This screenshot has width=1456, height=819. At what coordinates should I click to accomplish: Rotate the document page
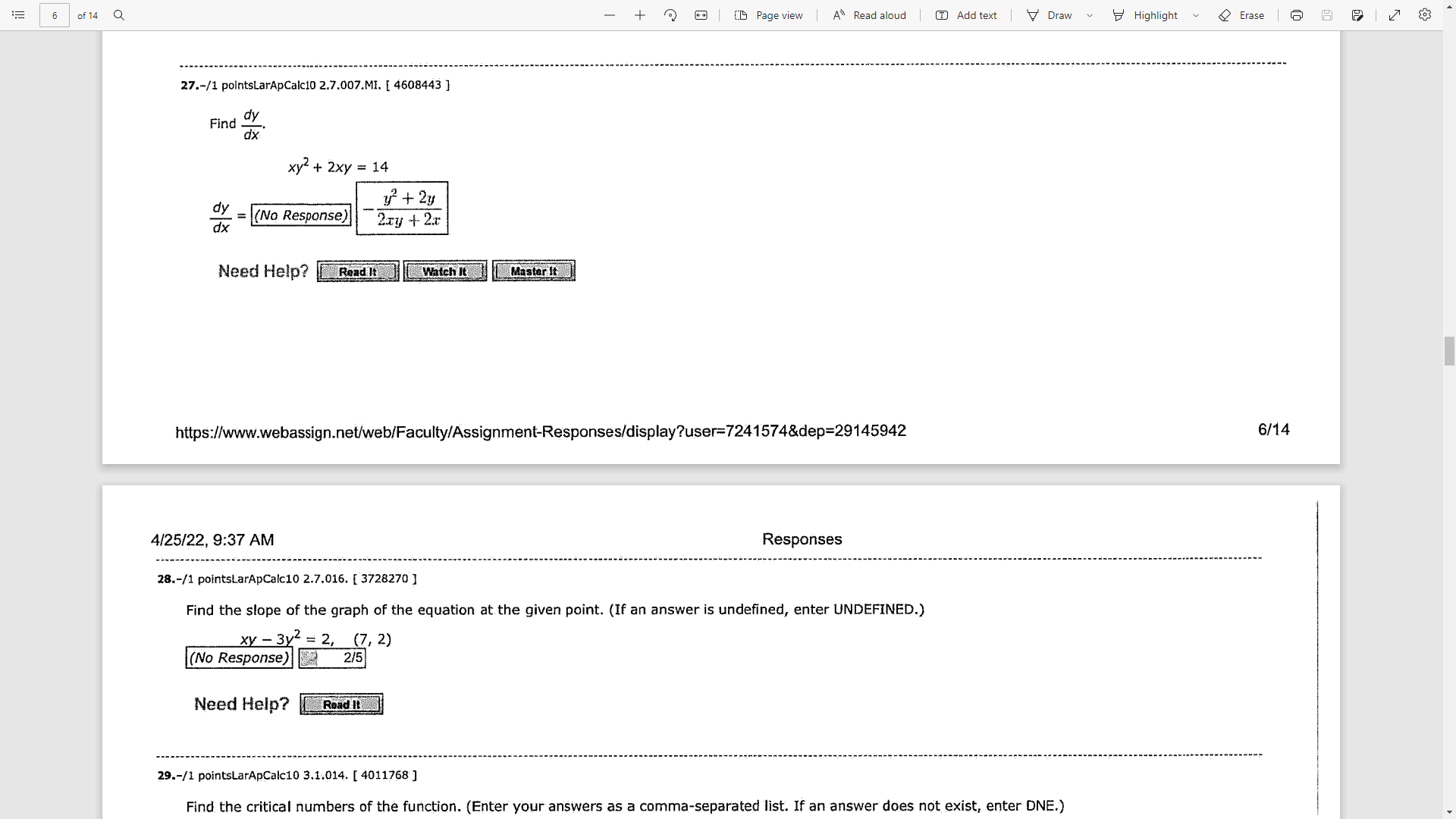[x=670, y=15]
